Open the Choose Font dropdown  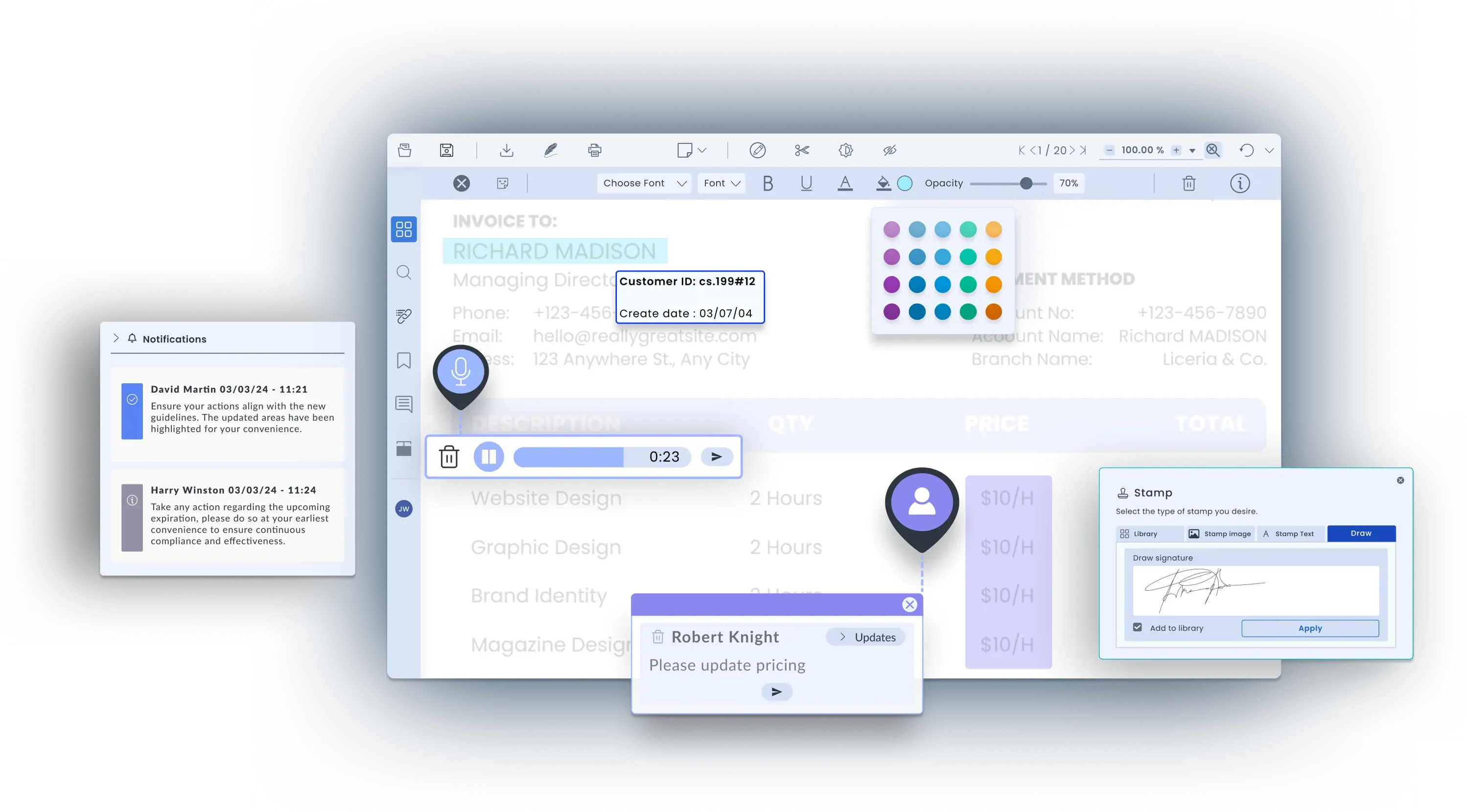click(x=644, y=184)
